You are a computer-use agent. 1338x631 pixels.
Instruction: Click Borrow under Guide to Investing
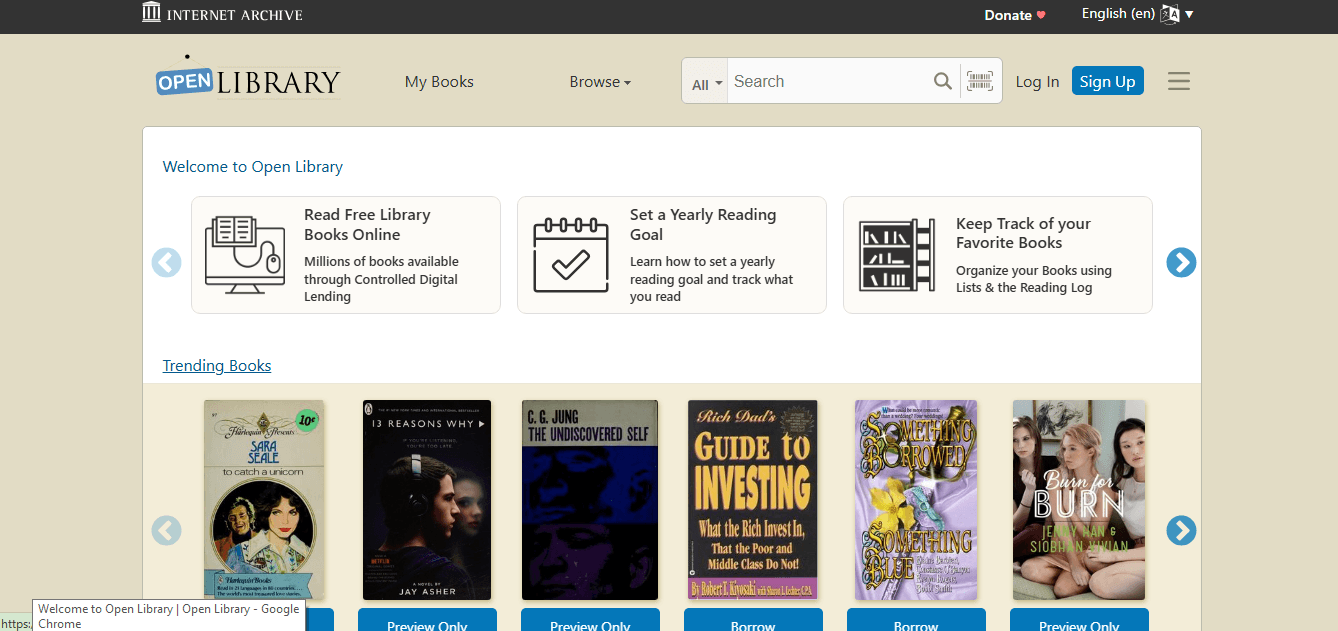pos(753,620)
